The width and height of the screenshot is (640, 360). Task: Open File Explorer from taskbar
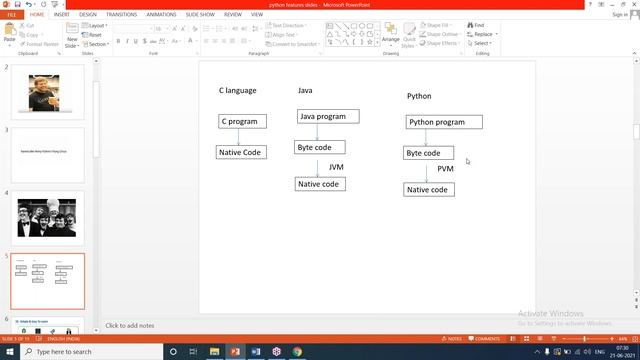[x=214, y=351]
